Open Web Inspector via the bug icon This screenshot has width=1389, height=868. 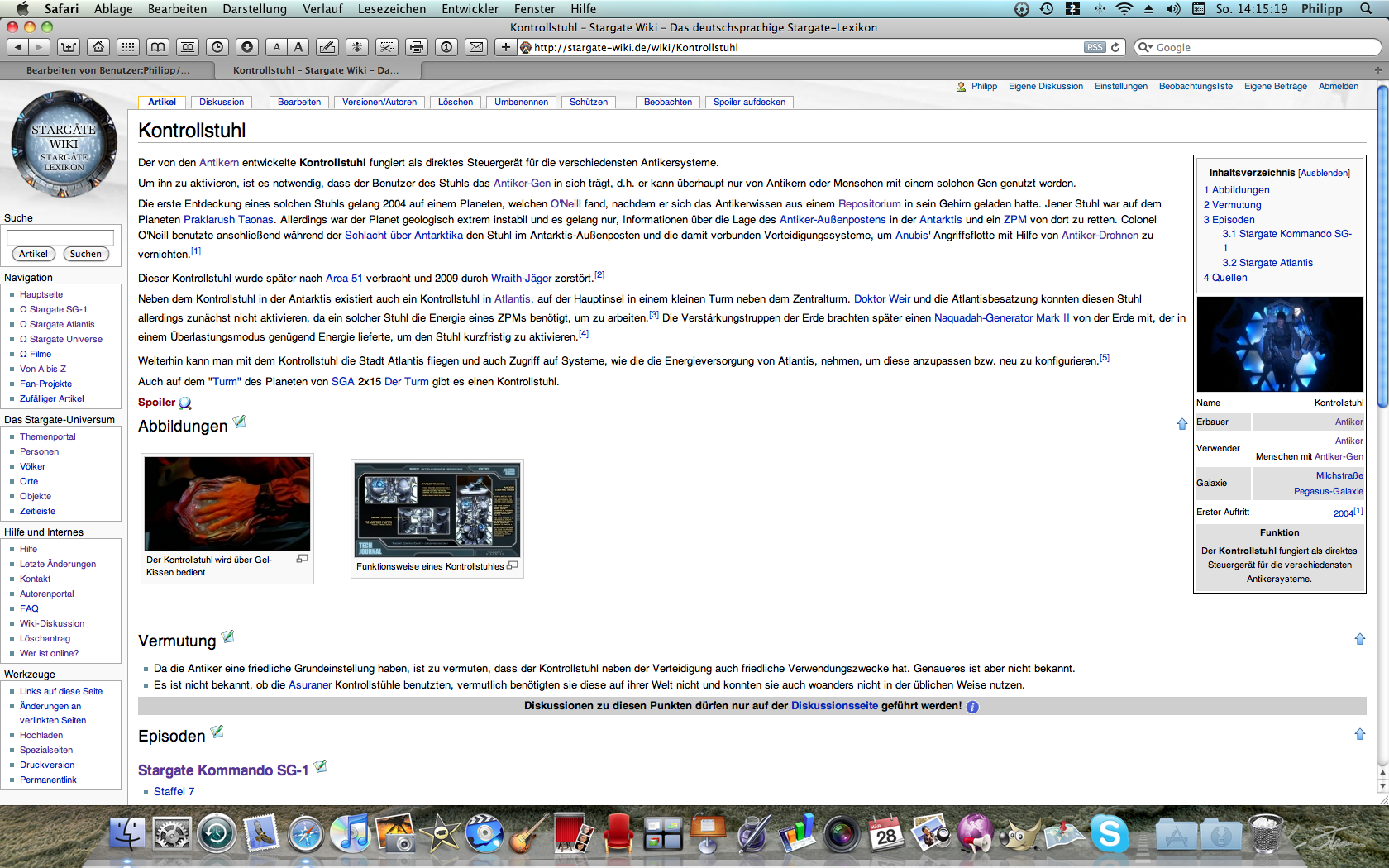tap(357, 47)
